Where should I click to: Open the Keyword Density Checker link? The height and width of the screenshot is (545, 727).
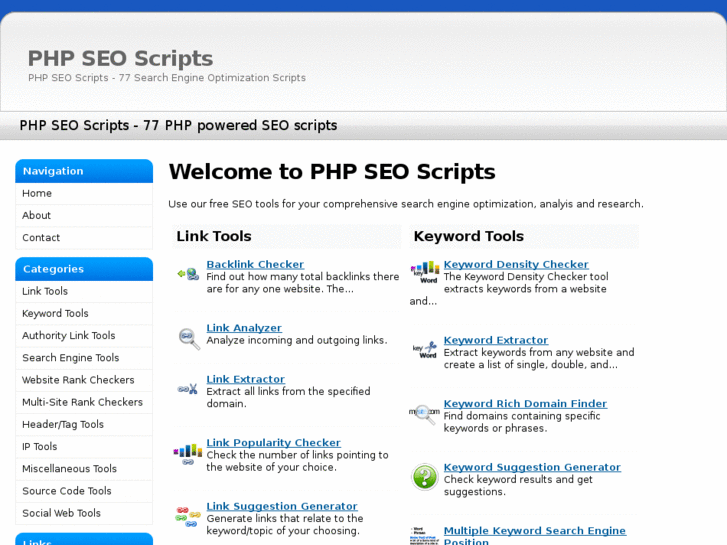point(516,264)
